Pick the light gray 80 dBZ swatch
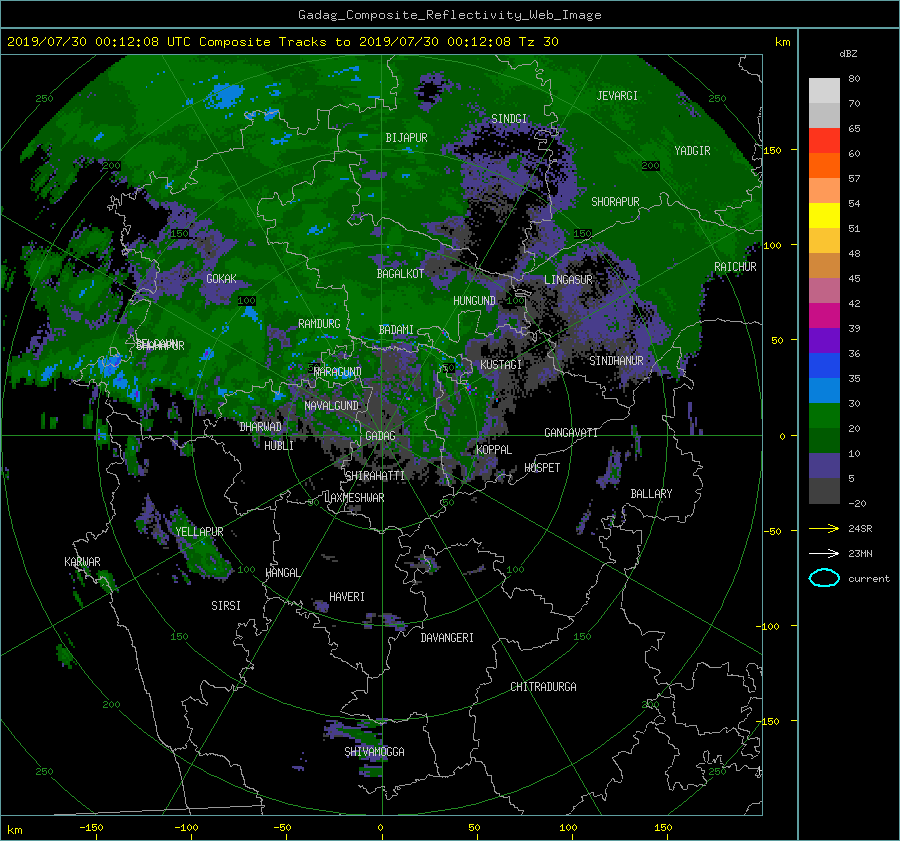 coord(824,90)
